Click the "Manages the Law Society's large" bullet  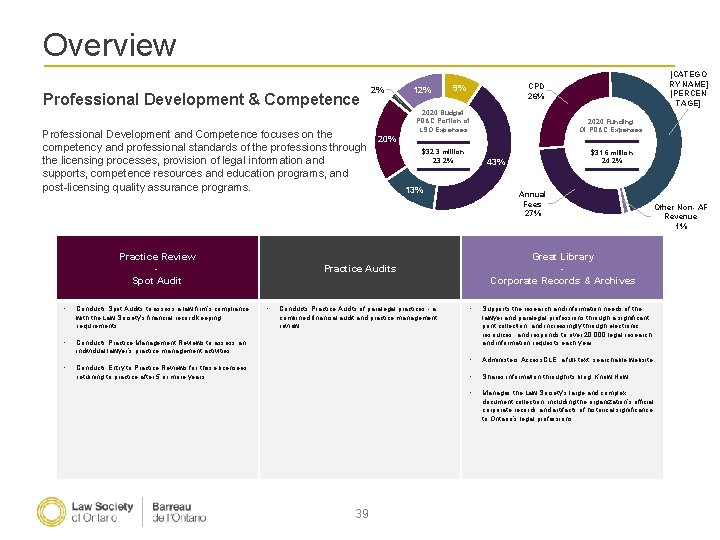click(x=568, y=406)
